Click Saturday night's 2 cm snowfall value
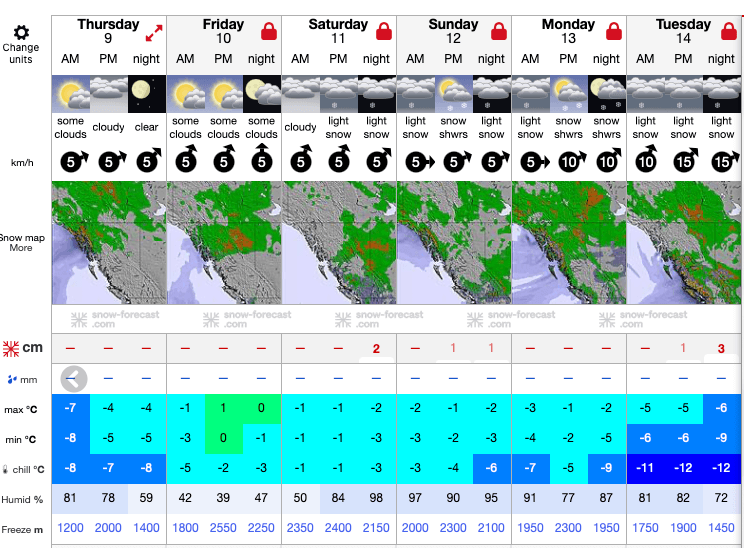The image size is (744, 548). (x=376, y=348)
